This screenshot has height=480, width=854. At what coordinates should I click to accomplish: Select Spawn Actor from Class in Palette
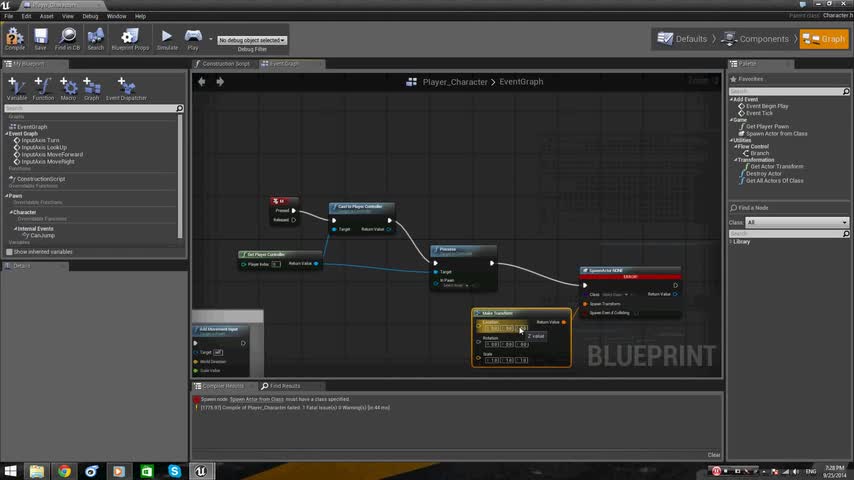[x=776, y=133]
